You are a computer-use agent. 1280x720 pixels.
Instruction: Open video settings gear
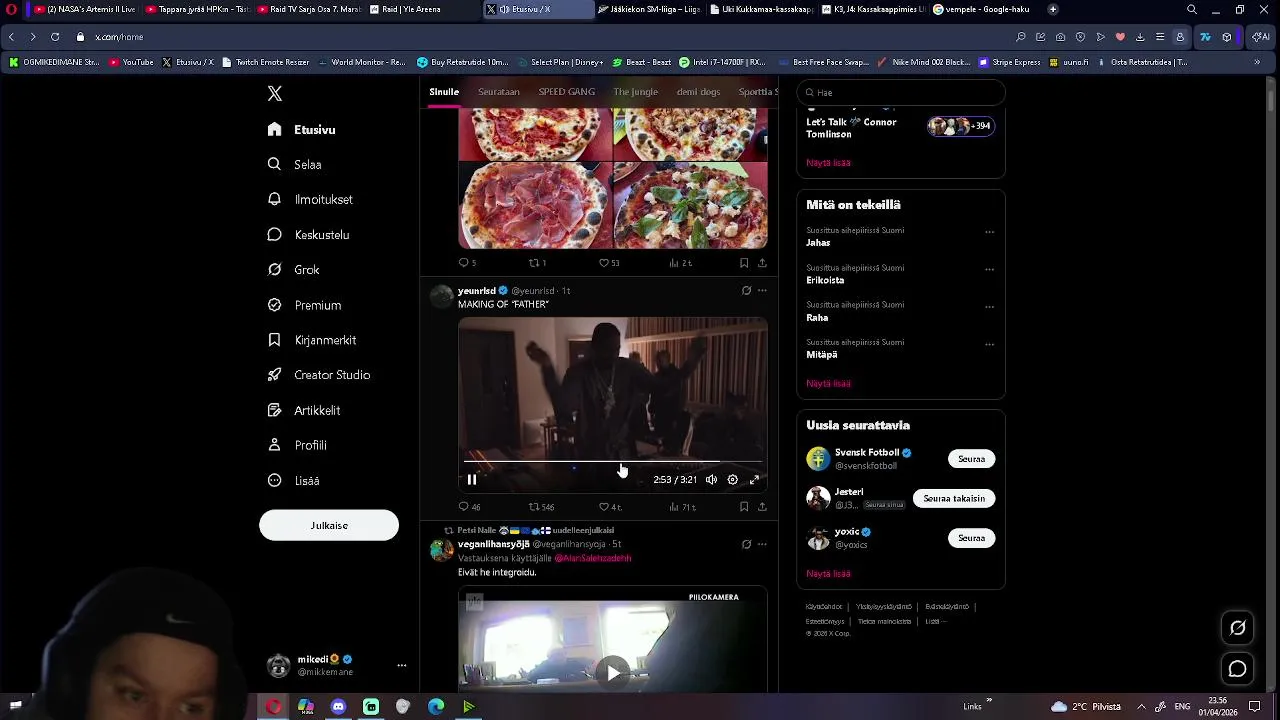(x=733, y=480)
